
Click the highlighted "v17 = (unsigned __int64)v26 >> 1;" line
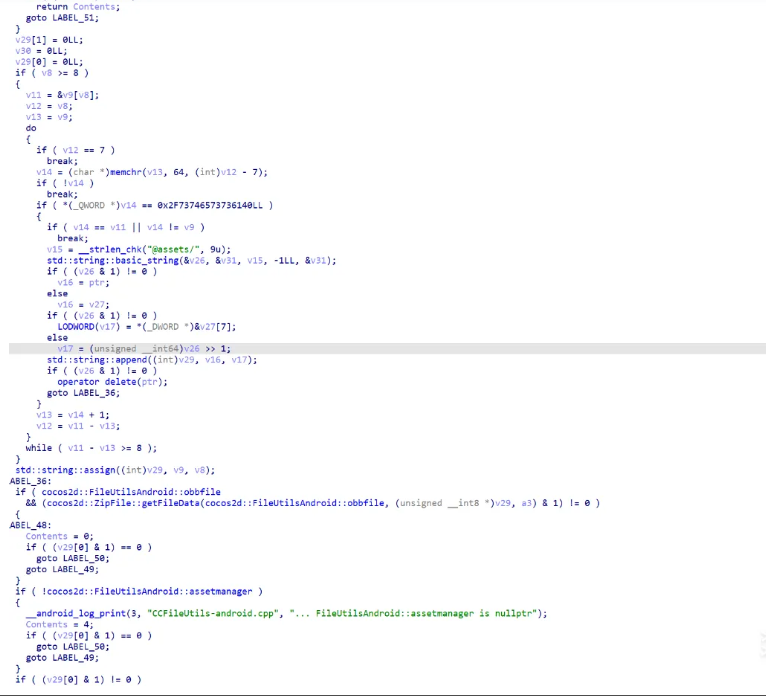pyautogui.click(x=144, y=349)
